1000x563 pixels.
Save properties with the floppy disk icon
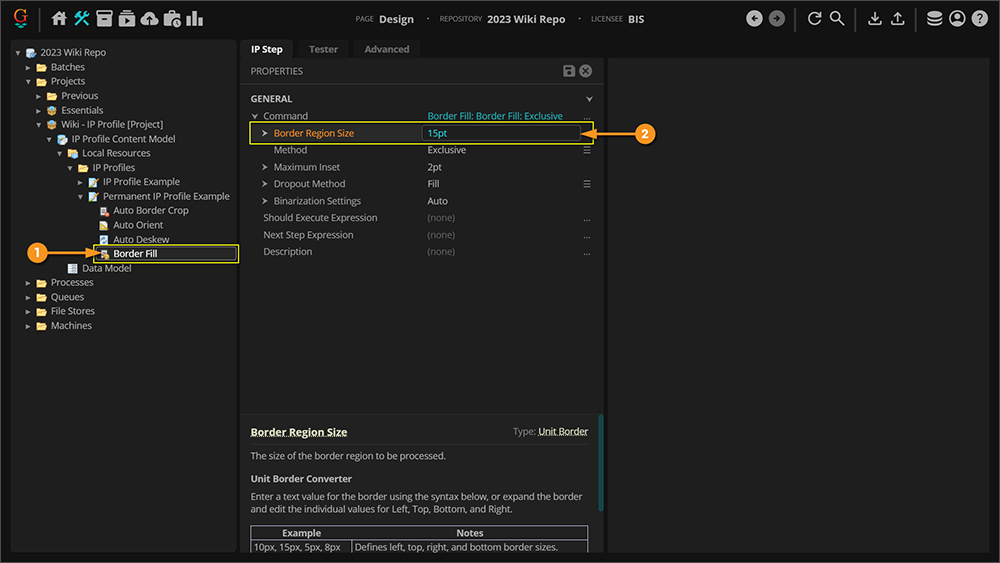569,71
